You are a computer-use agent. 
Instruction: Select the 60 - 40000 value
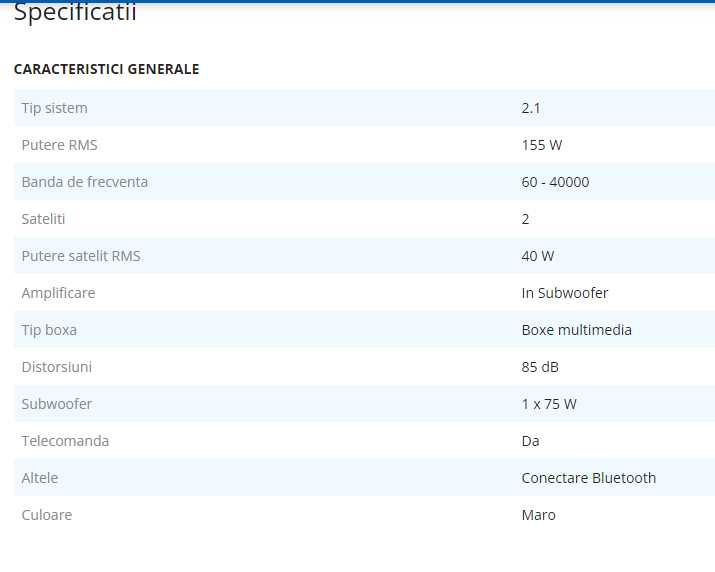(x=555, y=182)
